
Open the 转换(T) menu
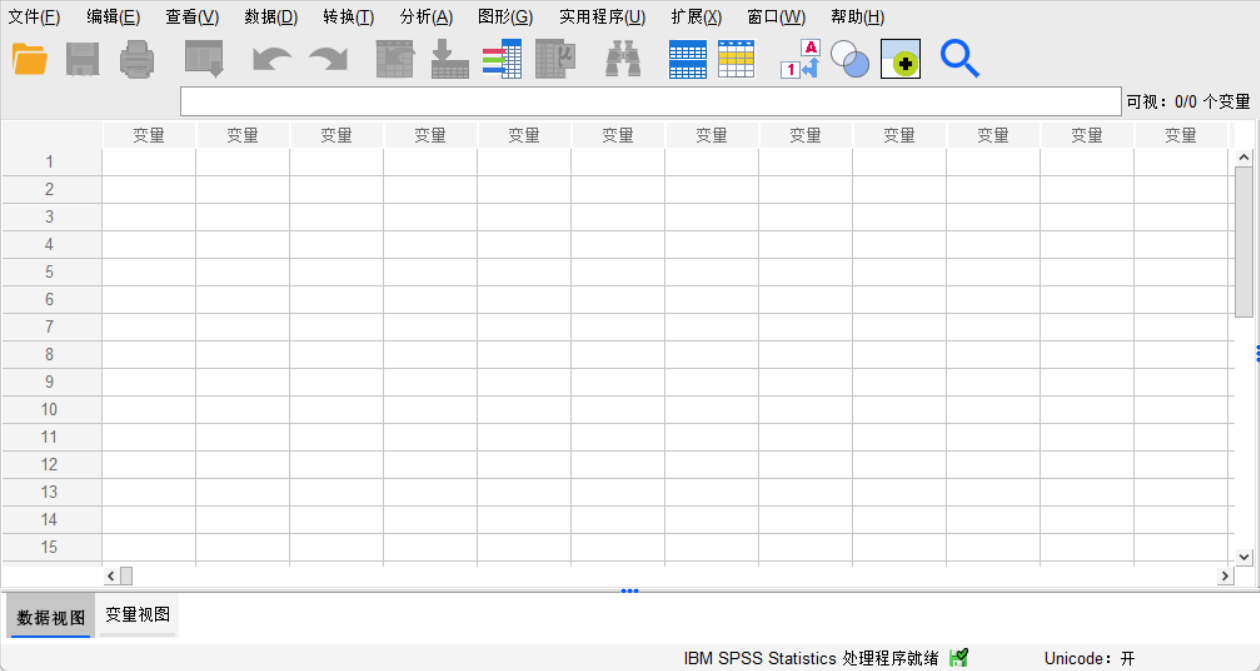tap(349, 17)
